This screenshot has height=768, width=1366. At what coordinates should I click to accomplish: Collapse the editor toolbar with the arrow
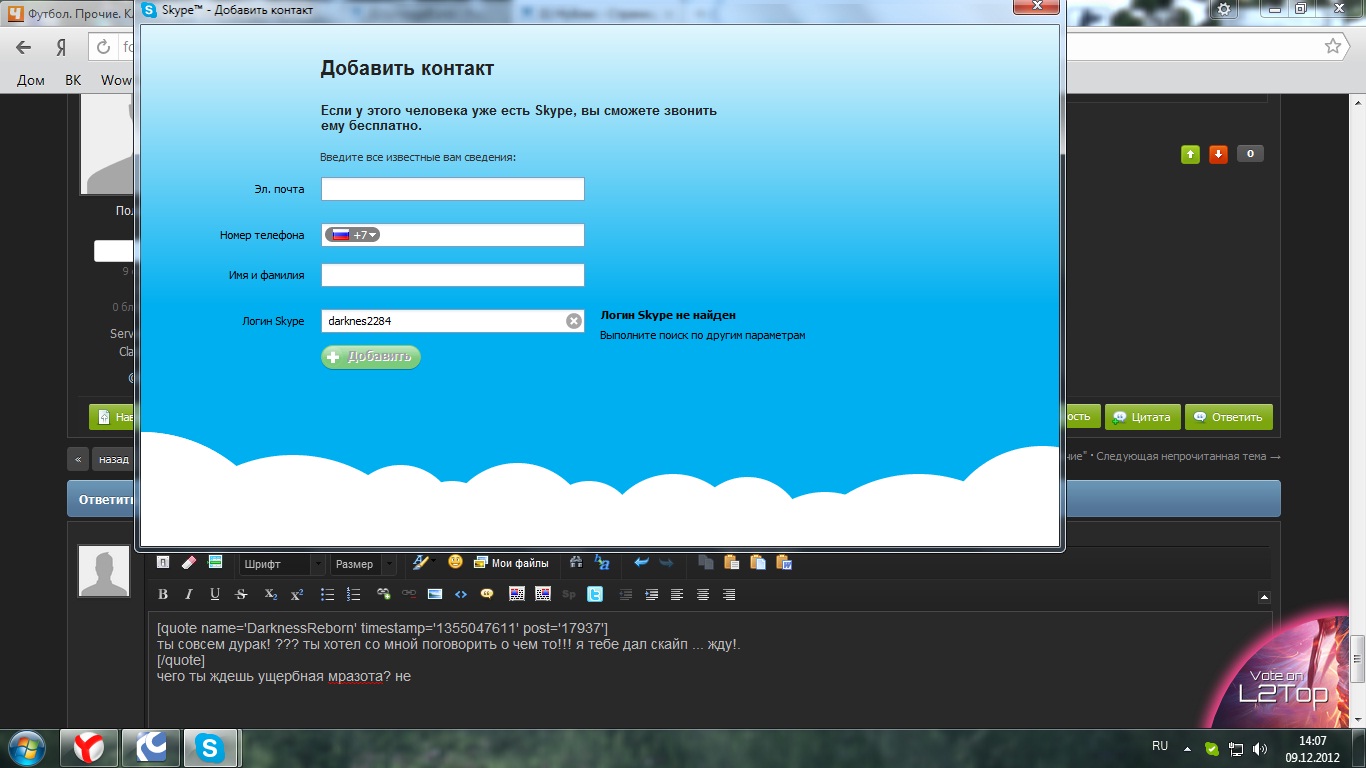coord(1264,597)
